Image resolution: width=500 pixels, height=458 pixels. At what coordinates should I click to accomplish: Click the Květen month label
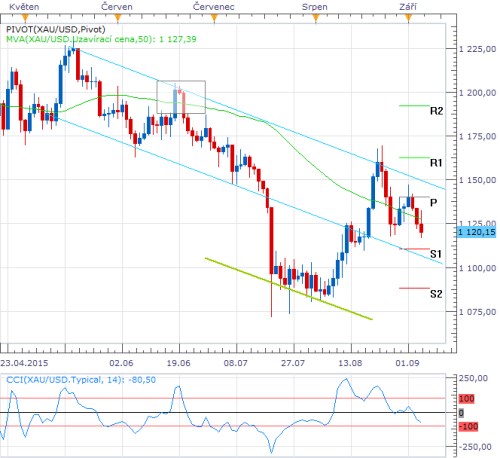pos(24,7)
